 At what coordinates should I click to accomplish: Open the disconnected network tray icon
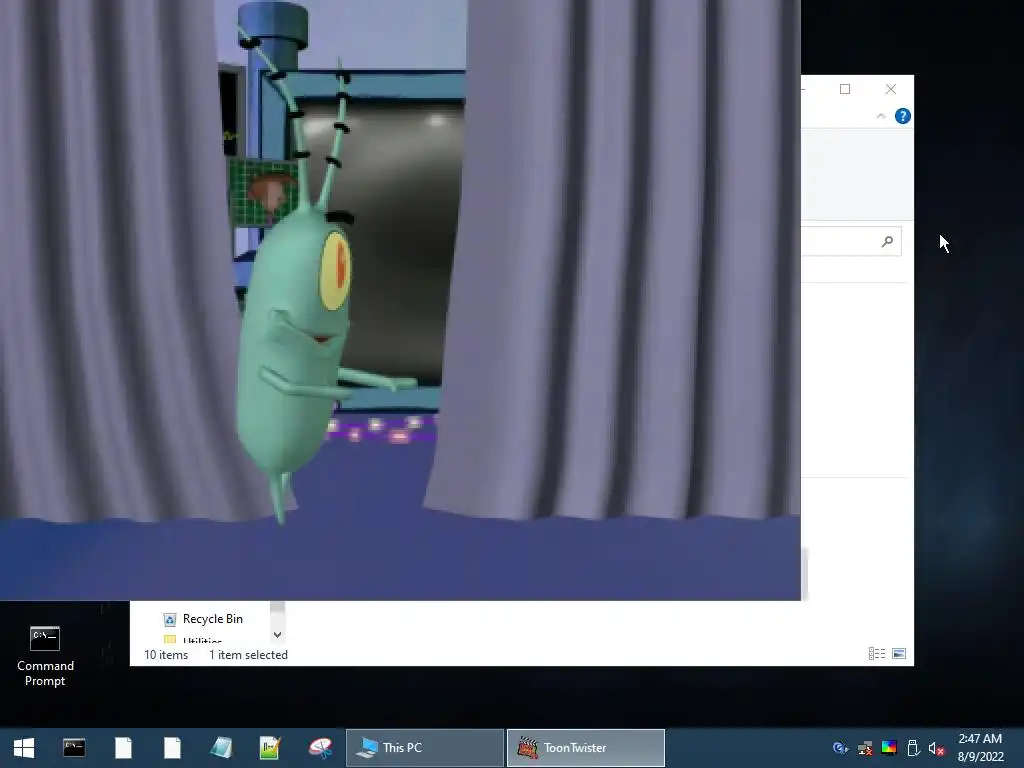[x=865, y=748]
